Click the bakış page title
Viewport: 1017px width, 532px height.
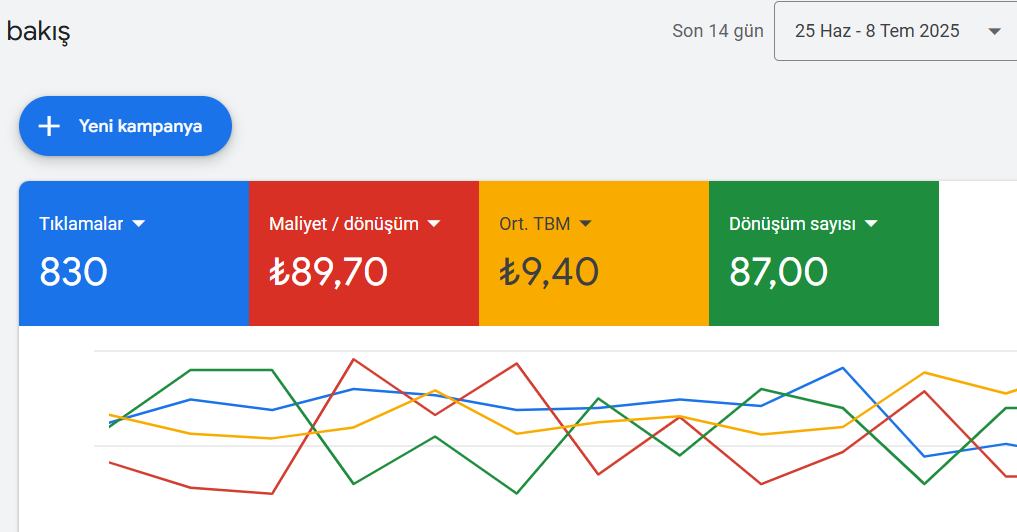click(38, 31)
